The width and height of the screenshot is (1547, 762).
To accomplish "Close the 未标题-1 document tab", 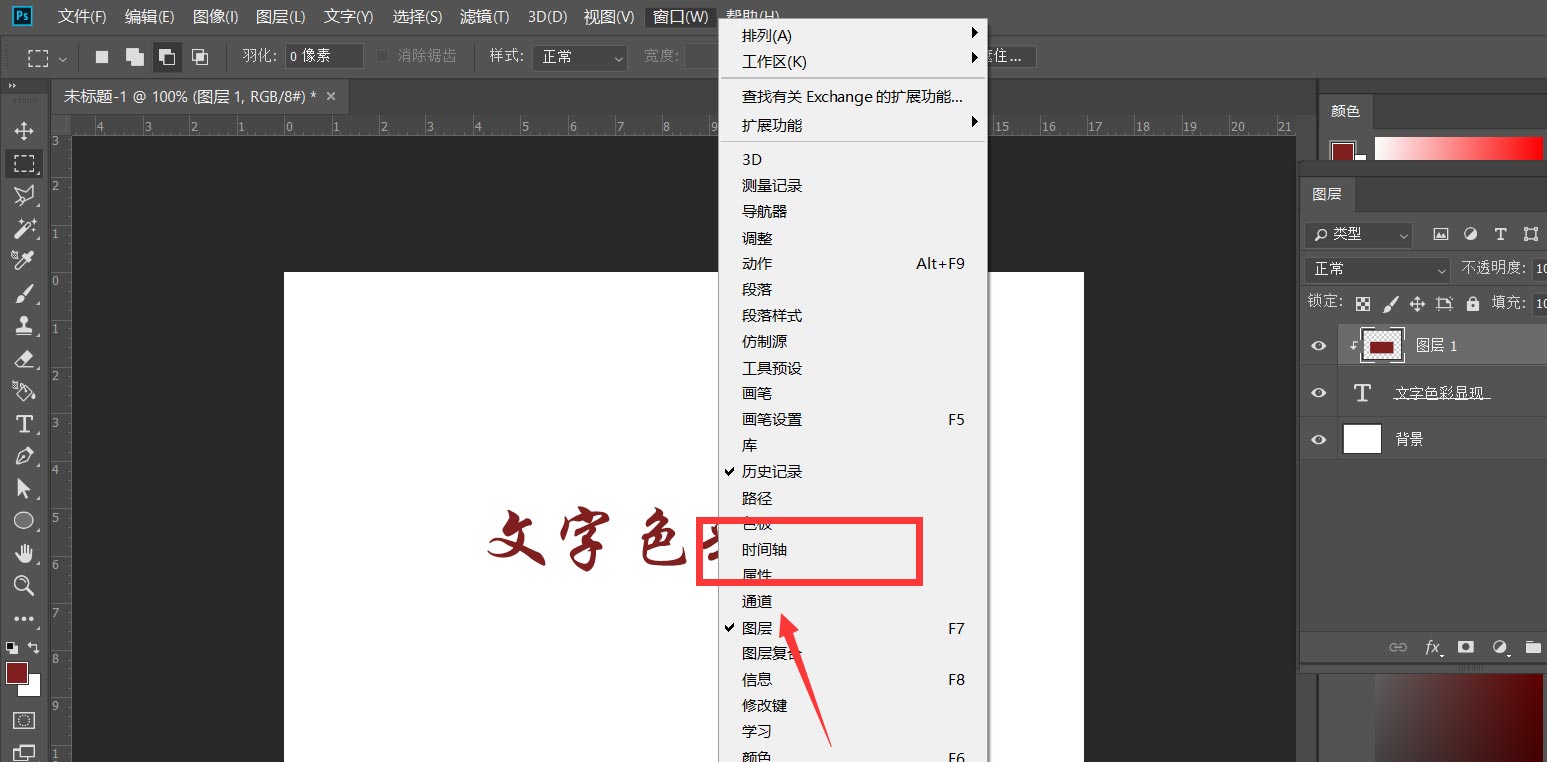I will tap(331, 96).
